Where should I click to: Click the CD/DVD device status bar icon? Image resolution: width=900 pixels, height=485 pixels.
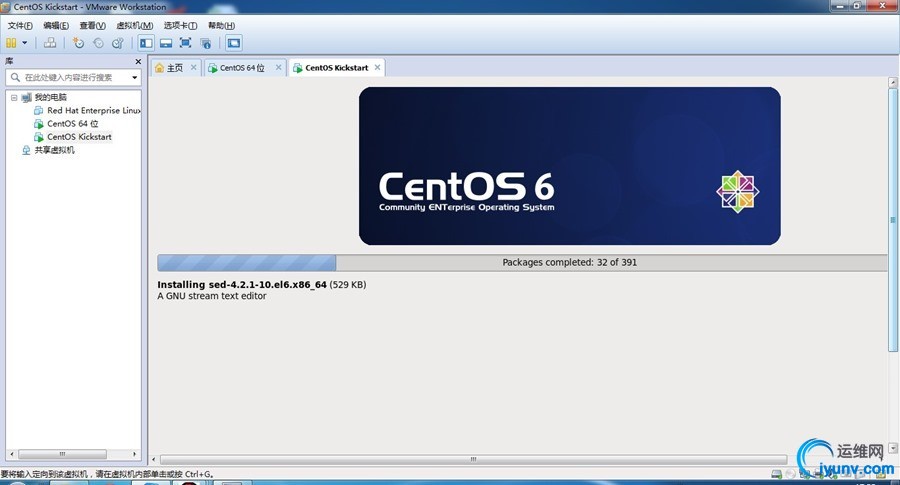coord(790,474)
